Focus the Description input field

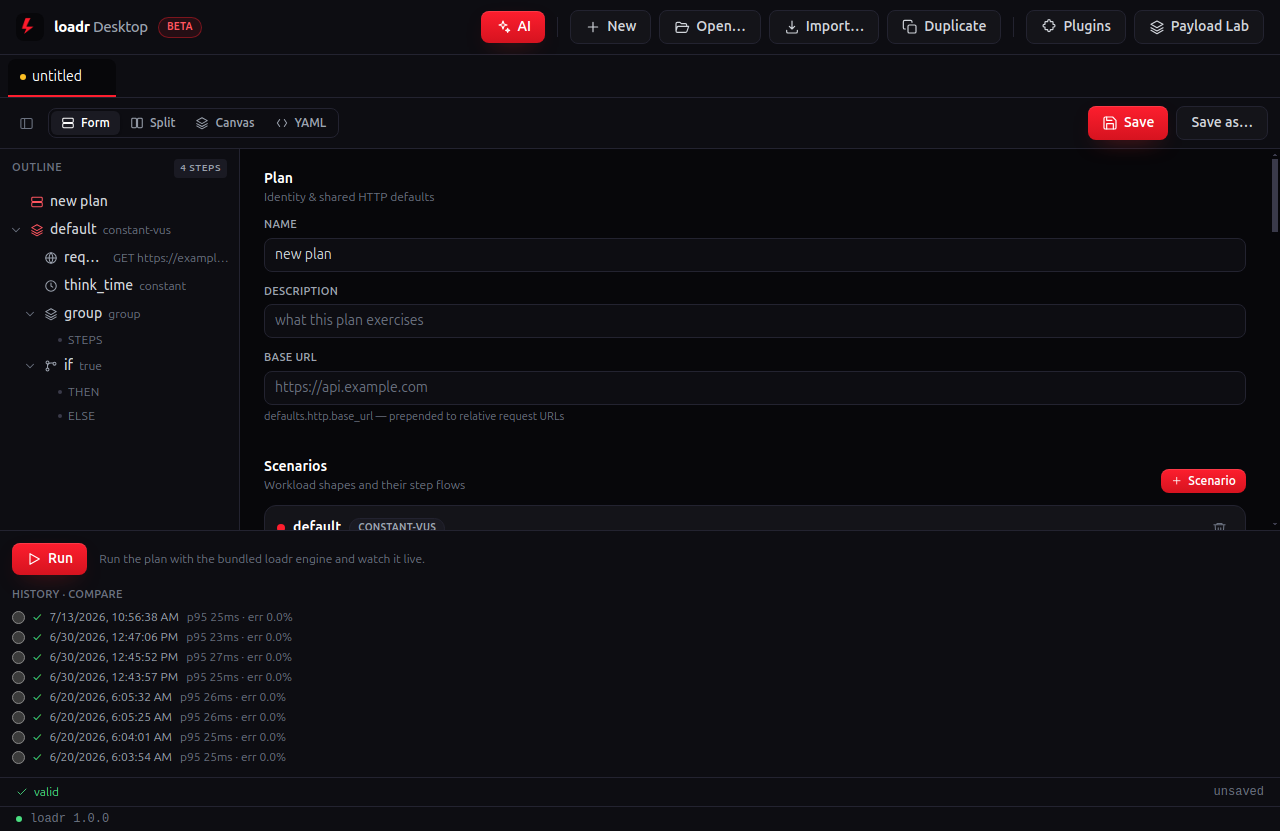(x=755, y=321)
